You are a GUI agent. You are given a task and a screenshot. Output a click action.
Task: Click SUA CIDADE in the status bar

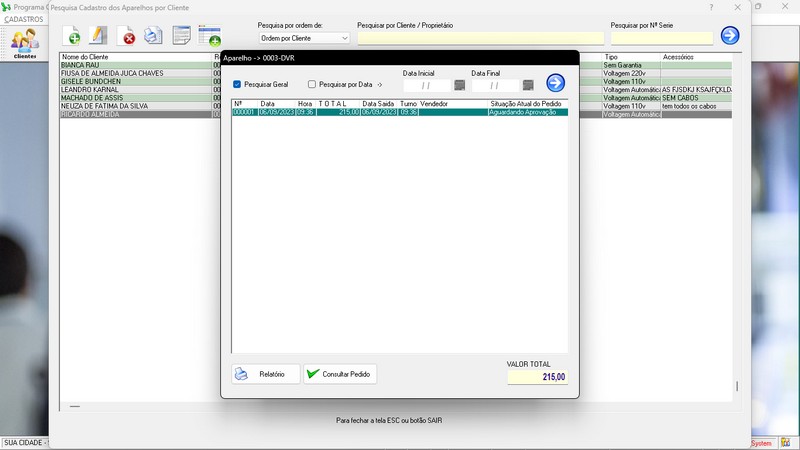pos(24,443)
